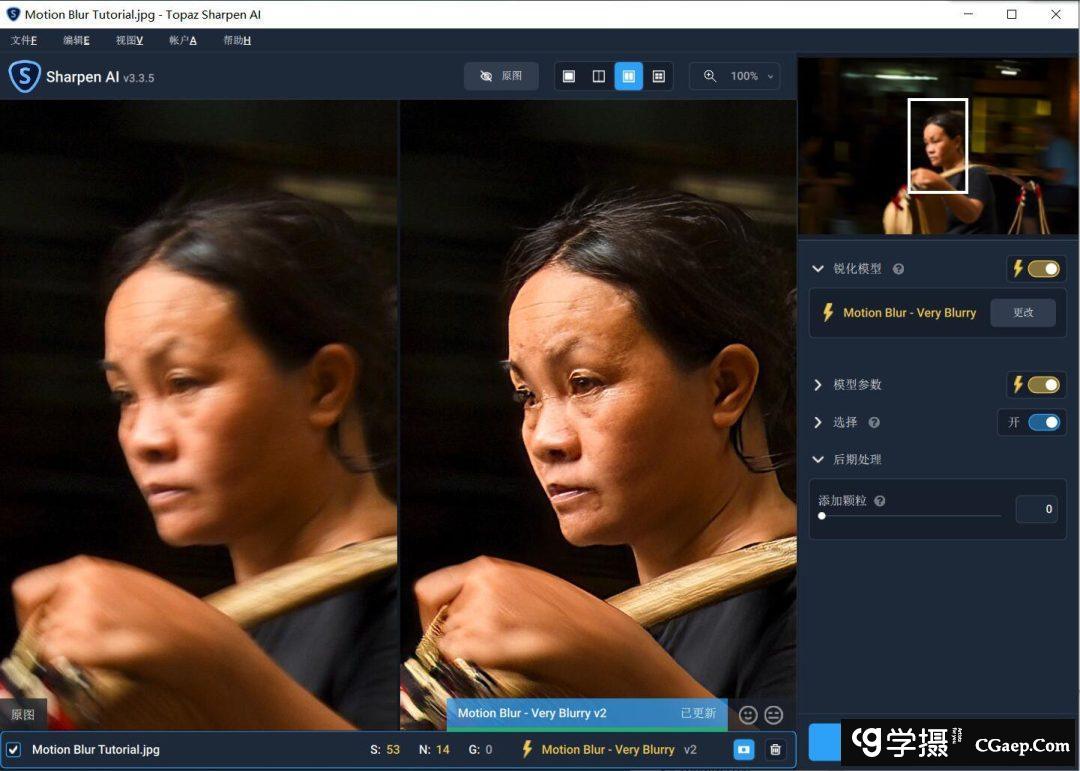Select the single image view icon
This screenshot has width=1080, height=771.
pyautogui.click(x=569, y=76)
